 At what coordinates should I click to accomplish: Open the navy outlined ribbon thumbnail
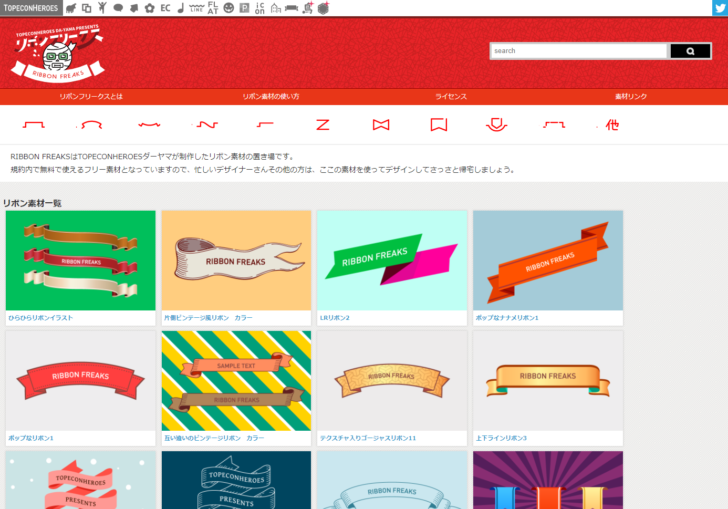tap(236, 480)
